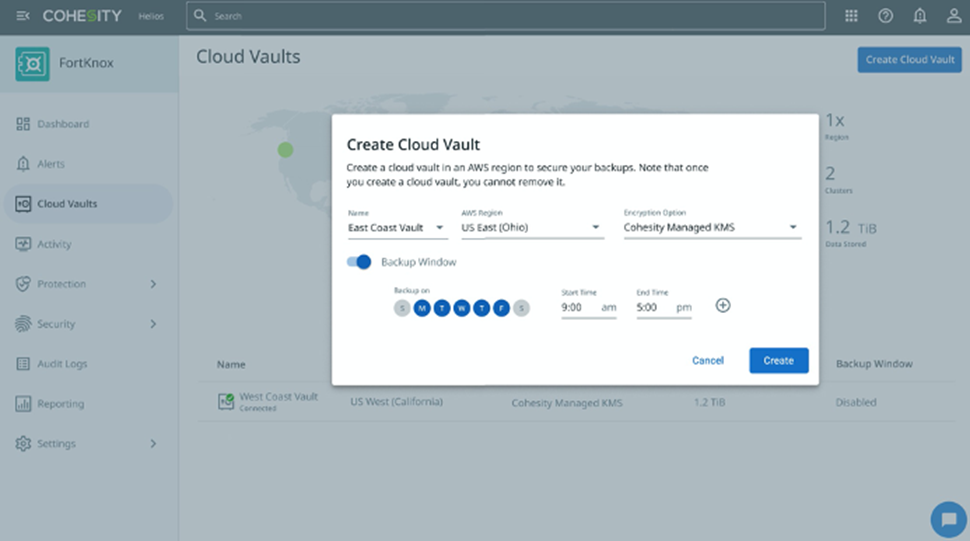Click the Helios label in the header
This screenshot has height=541, width=970.
point(151,16)
